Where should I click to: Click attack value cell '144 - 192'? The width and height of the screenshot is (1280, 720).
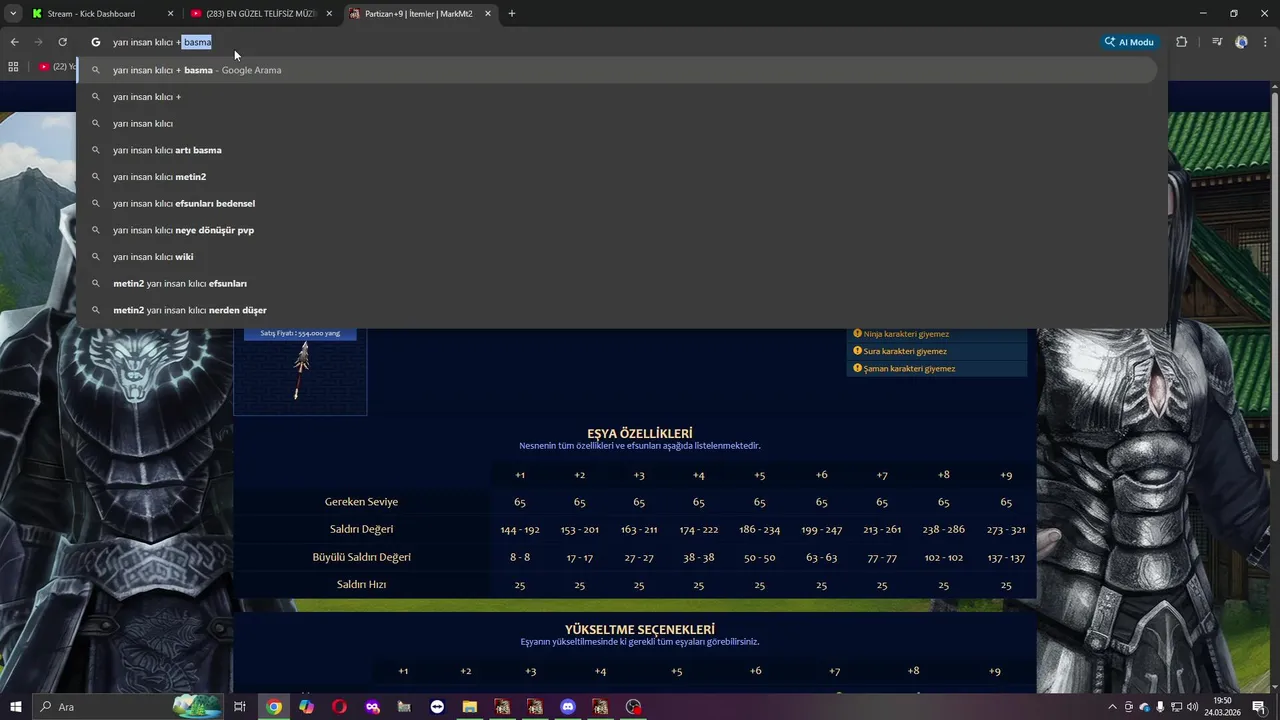coord(520,530)
